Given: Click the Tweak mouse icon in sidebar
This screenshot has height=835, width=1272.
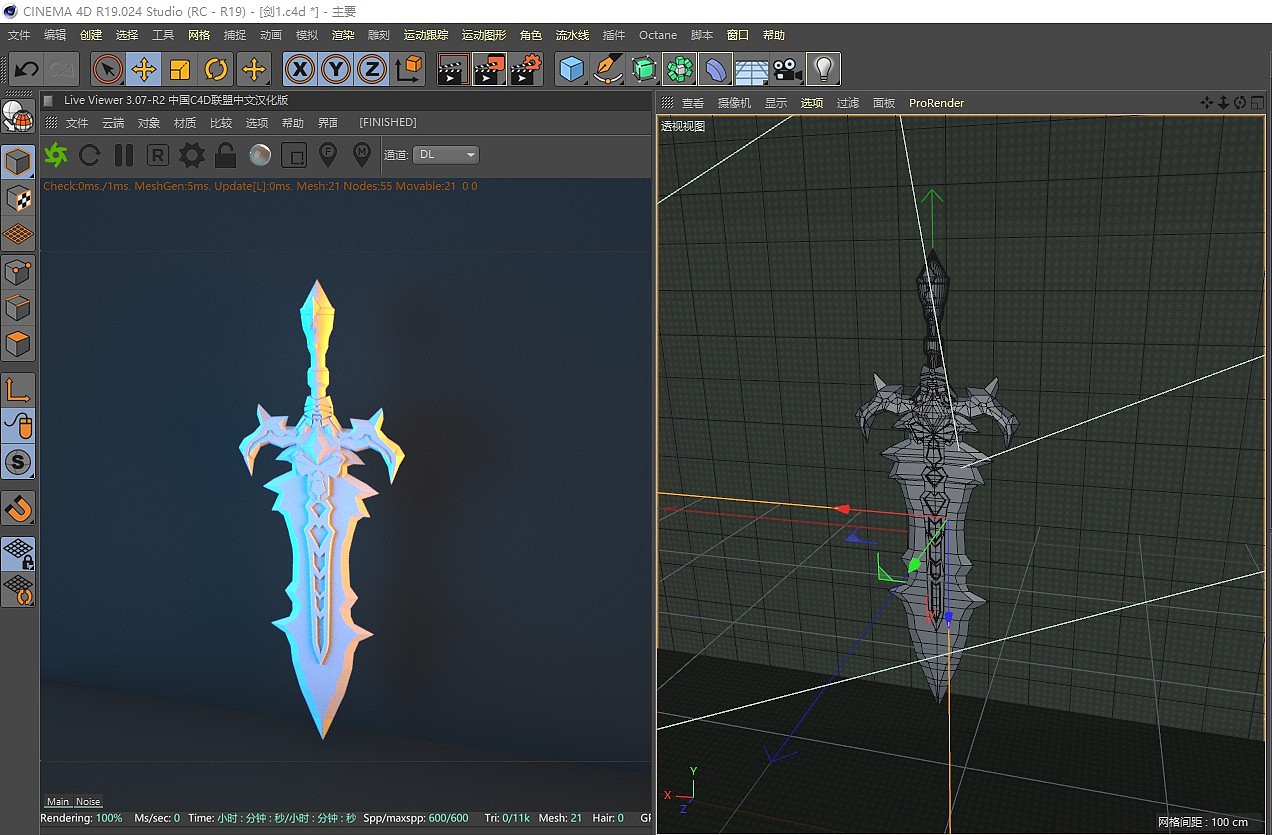Looking at the screenshot, I should pyautogui.click(x=19, y=425).
